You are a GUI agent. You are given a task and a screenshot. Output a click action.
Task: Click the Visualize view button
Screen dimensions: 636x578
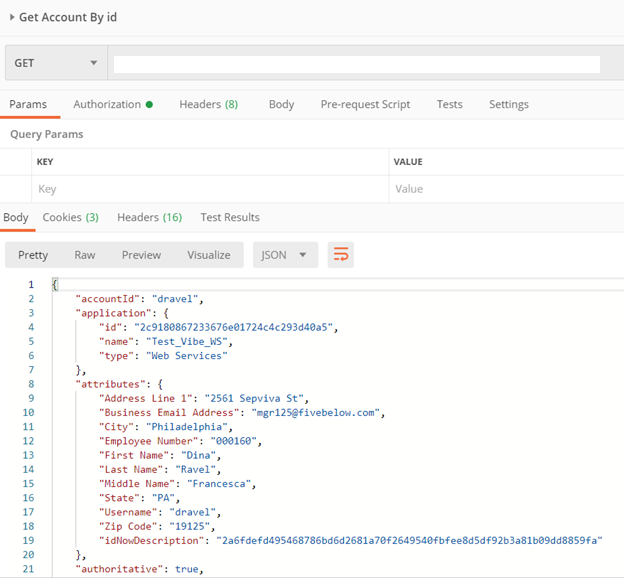(x=208, y=255)
